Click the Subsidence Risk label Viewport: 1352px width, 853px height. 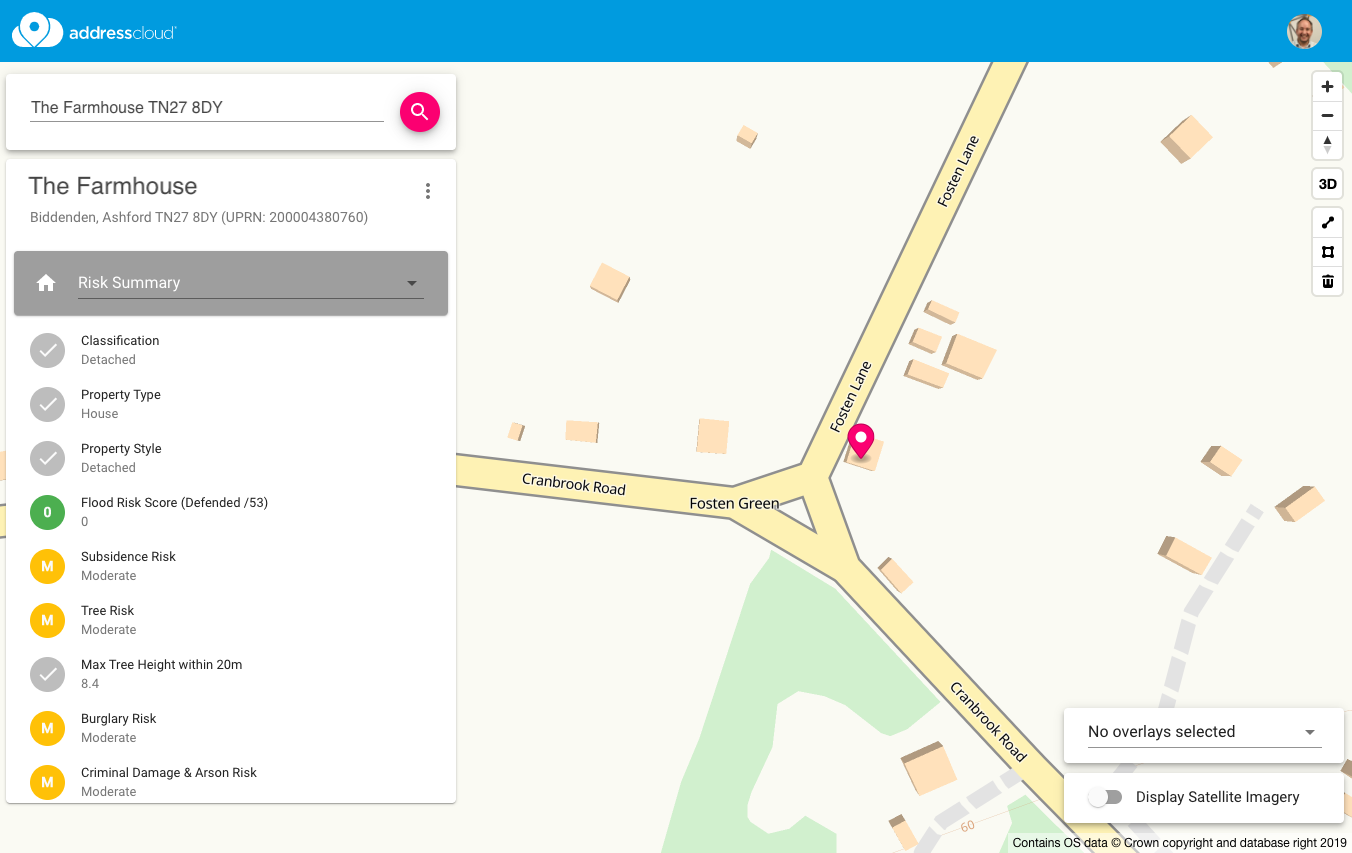(x=128, y=557)
